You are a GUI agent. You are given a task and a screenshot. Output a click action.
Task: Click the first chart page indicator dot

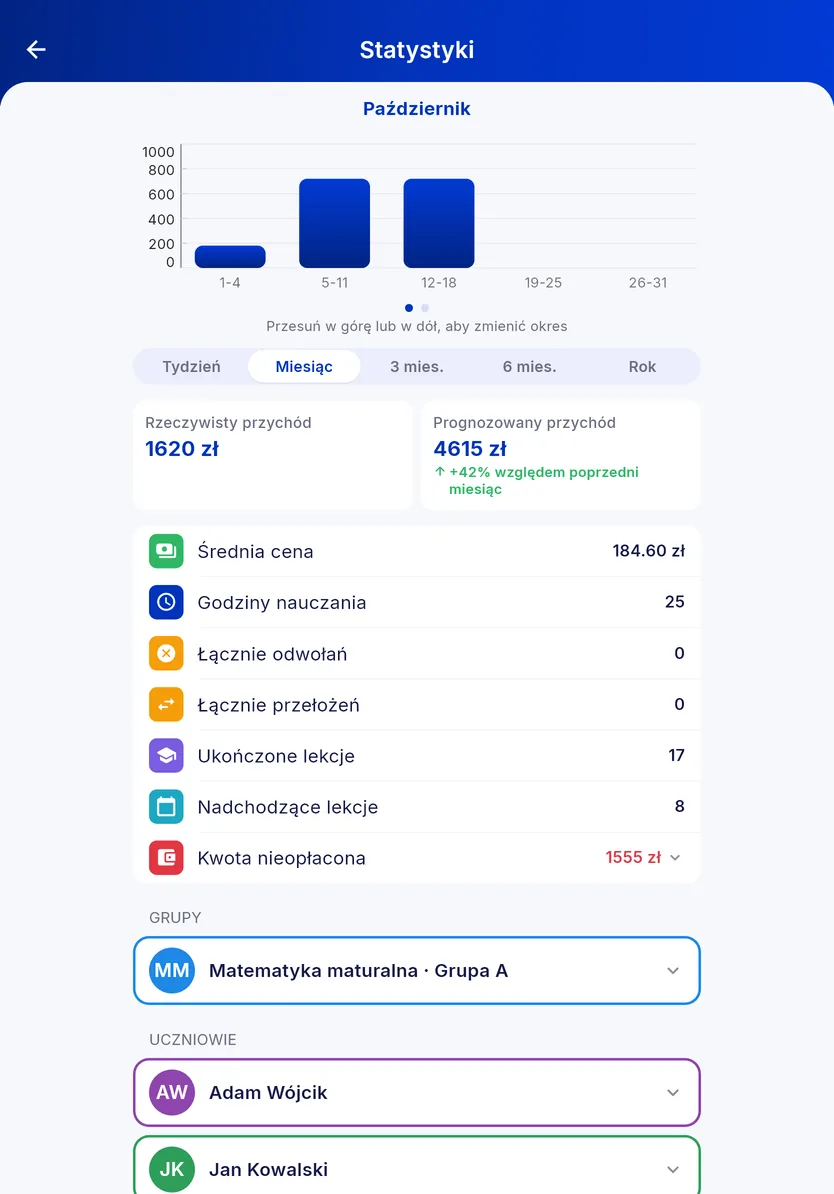coord(409,308)
